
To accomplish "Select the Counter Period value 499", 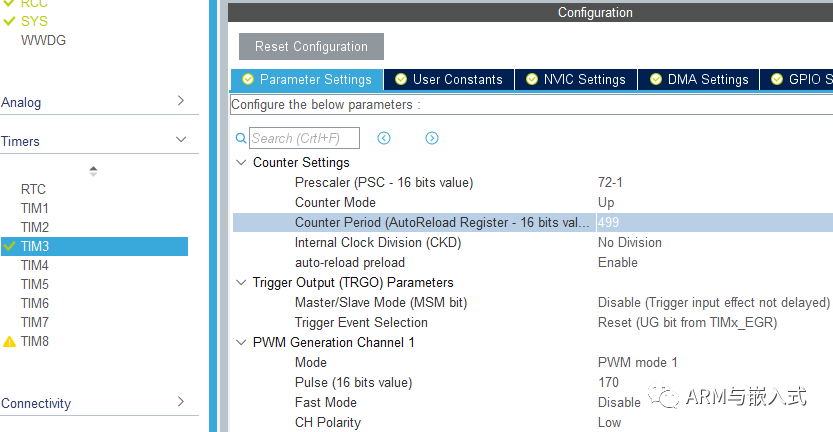I will [609, 222].
